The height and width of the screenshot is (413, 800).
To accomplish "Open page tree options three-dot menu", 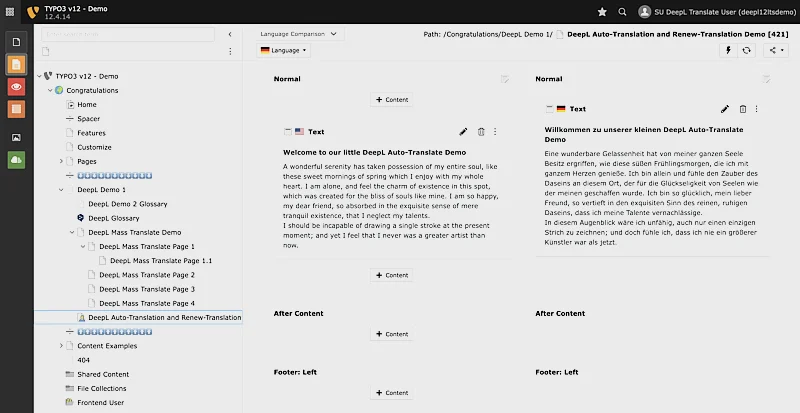I will [230, 52].
